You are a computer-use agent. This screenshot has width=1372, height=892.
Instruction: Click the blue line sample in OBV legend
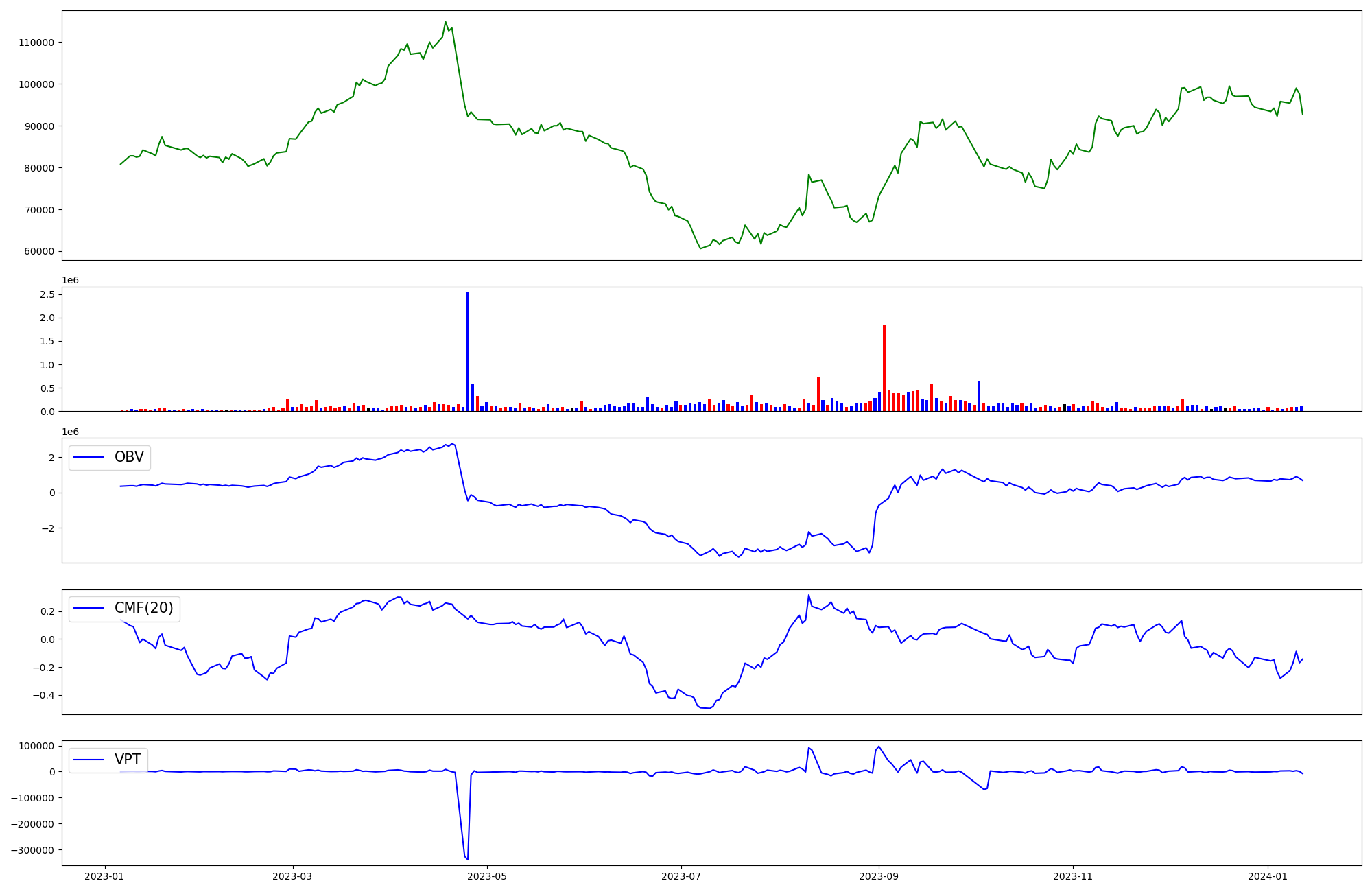(x=88, y=457)
